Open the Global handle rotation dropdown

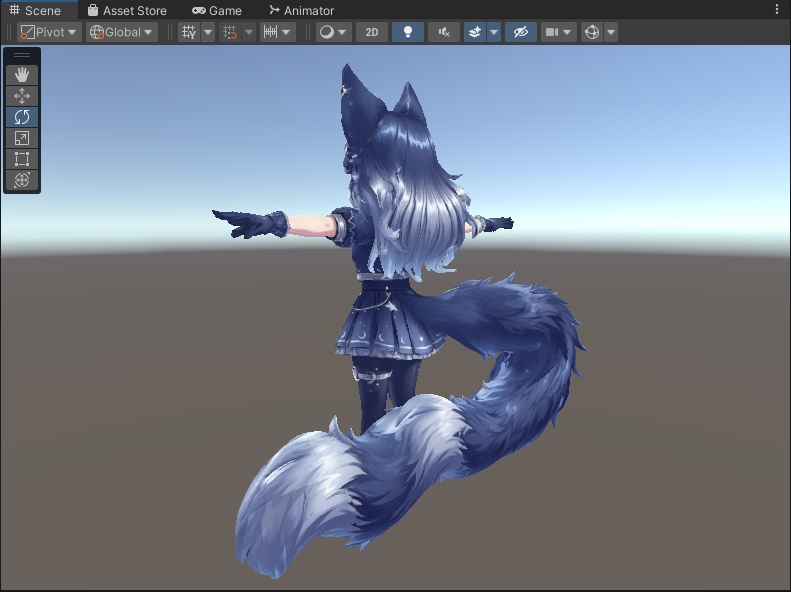pos(121,32)
